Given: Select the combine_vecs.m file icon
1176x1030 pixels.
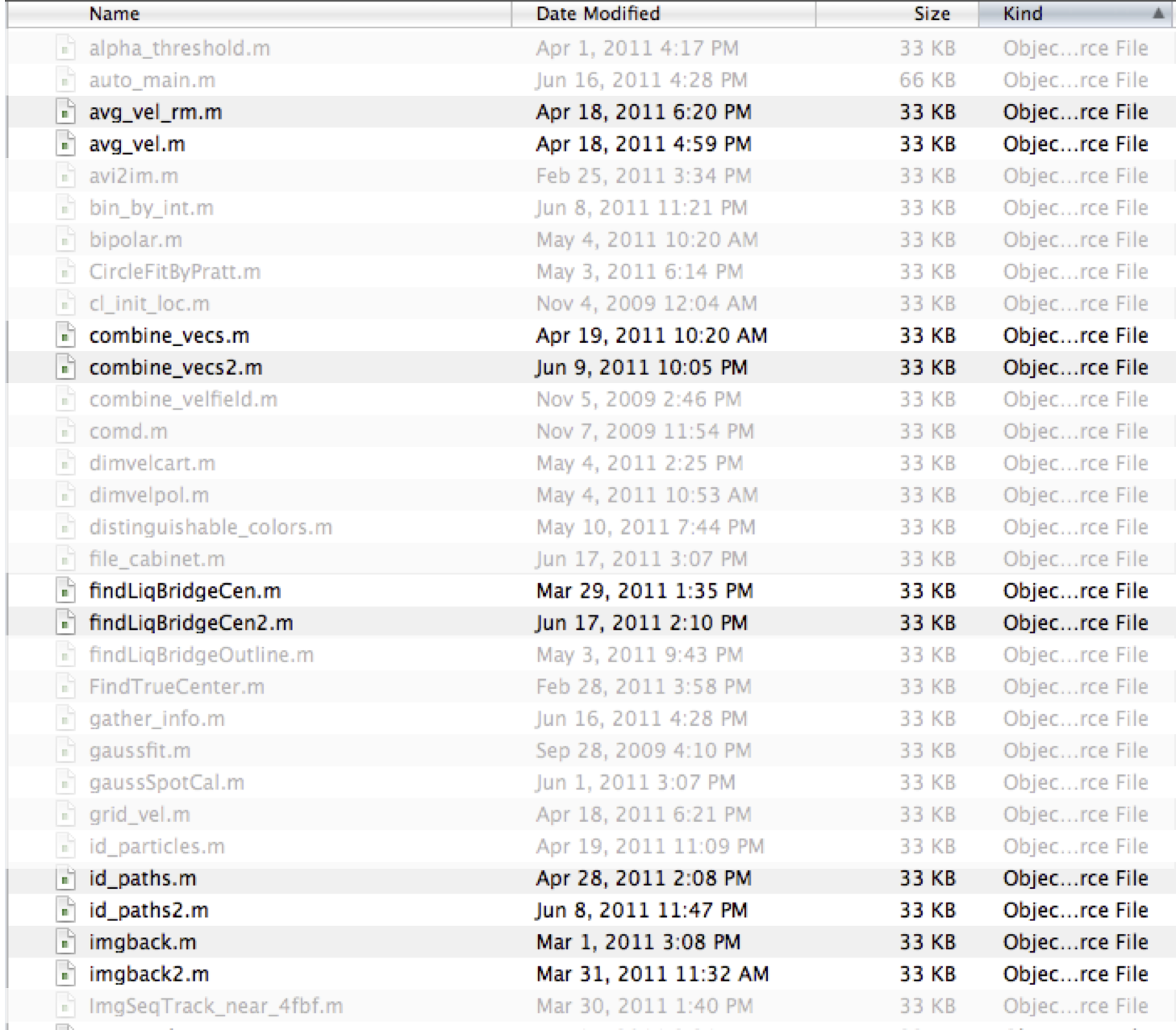Looking at the screenshot, I should [65, 336].
